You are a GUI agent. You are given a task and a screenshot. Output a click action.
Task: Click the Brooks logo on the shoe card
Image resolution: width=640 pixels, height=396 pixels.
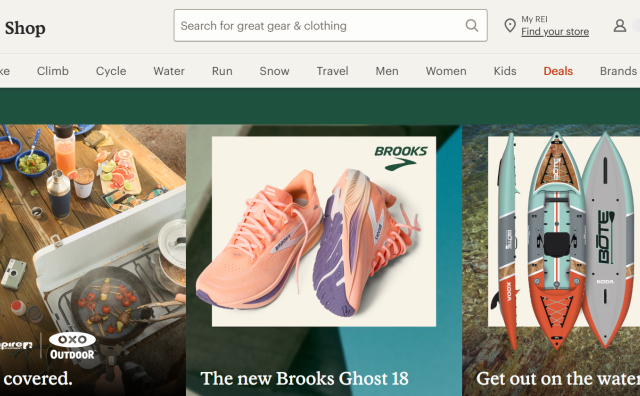point(401,157)
